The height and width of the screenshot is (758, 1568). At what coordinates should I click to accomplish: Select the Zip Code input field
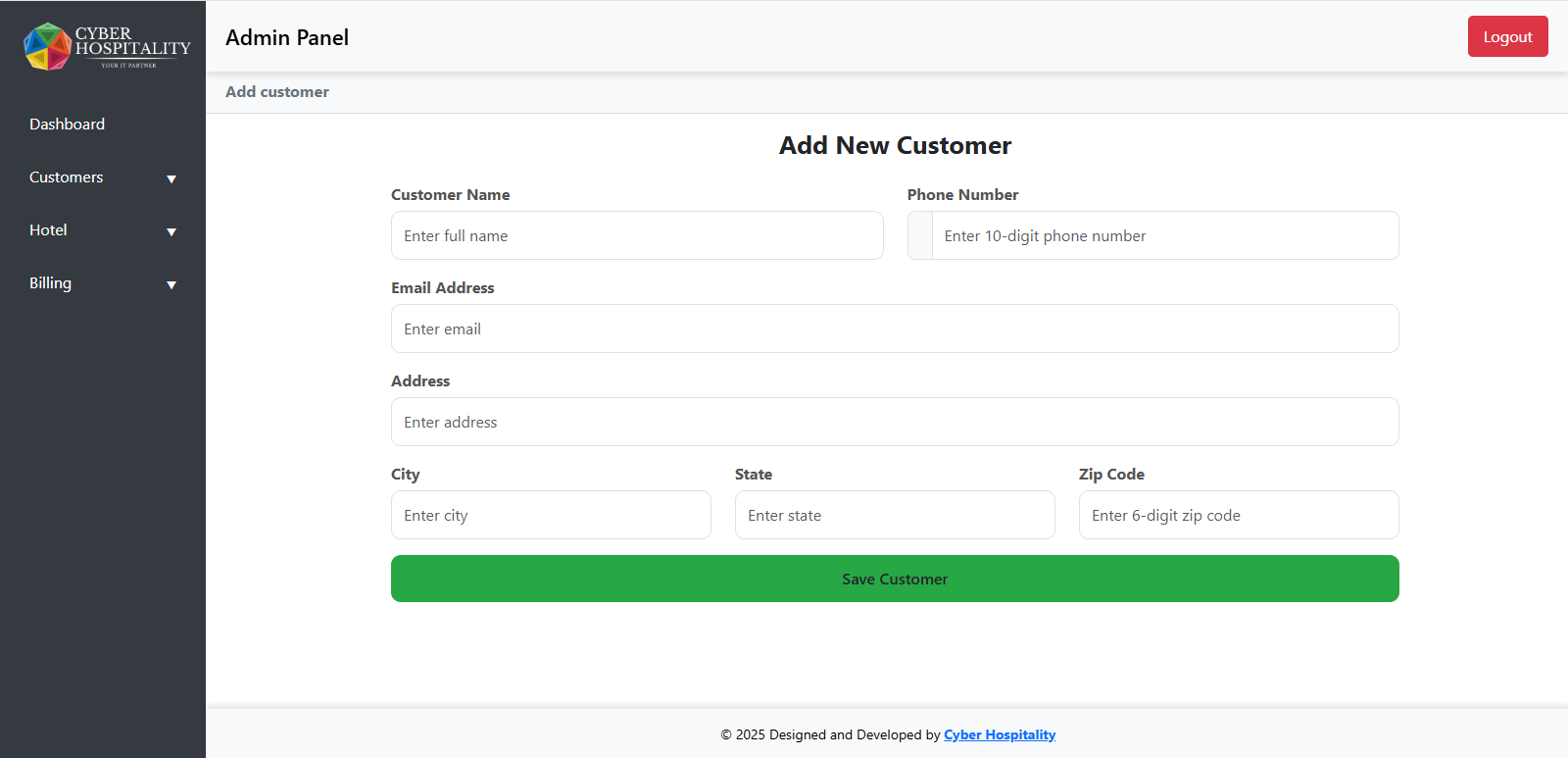point(1238,516)
